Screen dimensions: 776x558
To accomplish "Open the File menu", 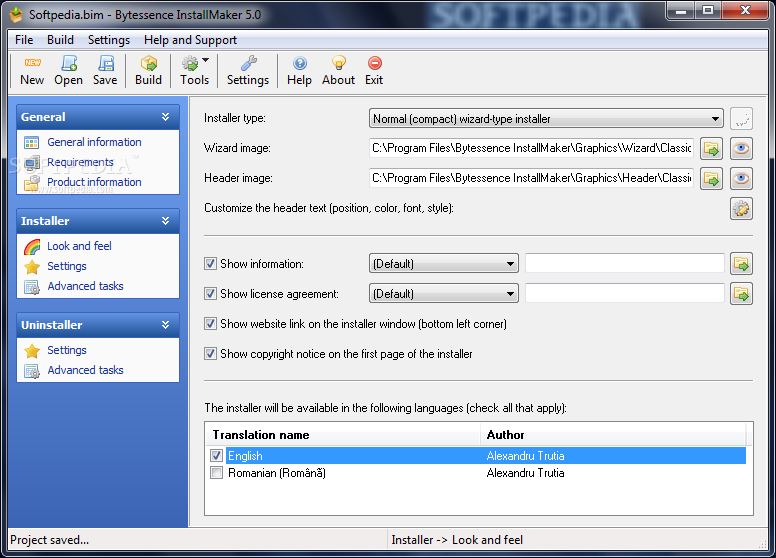I will tap(24, 40).
